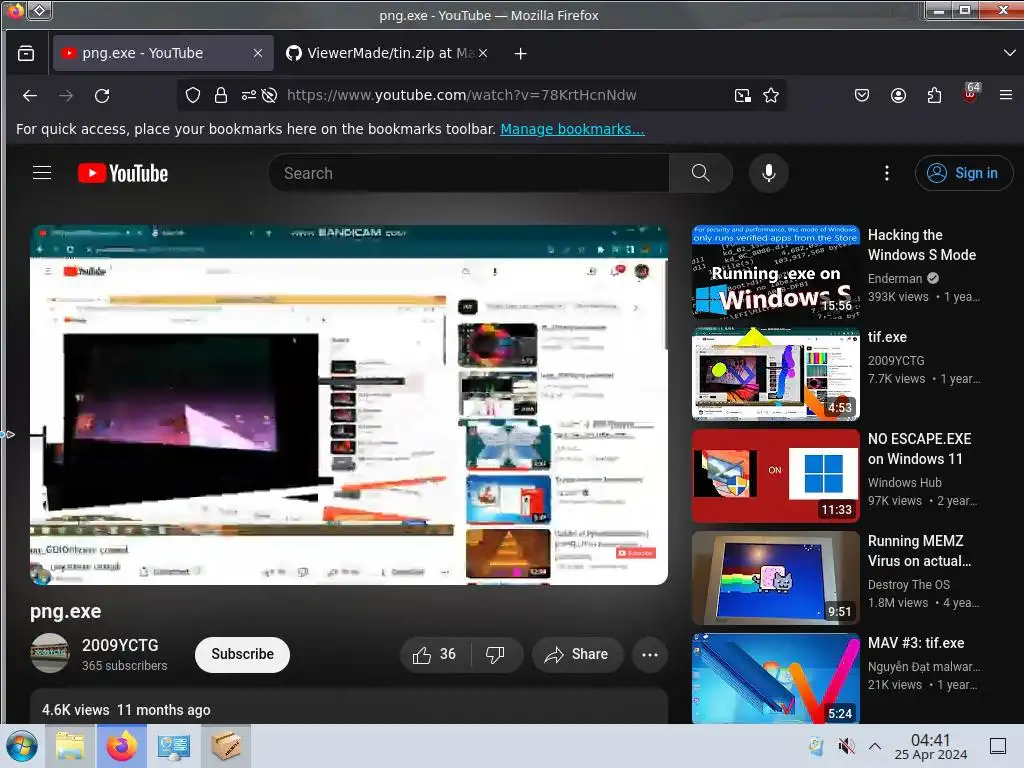List all tabs dropdown arrow
This screenshot has height=768, width=1024.
[x=1009, y=53]
